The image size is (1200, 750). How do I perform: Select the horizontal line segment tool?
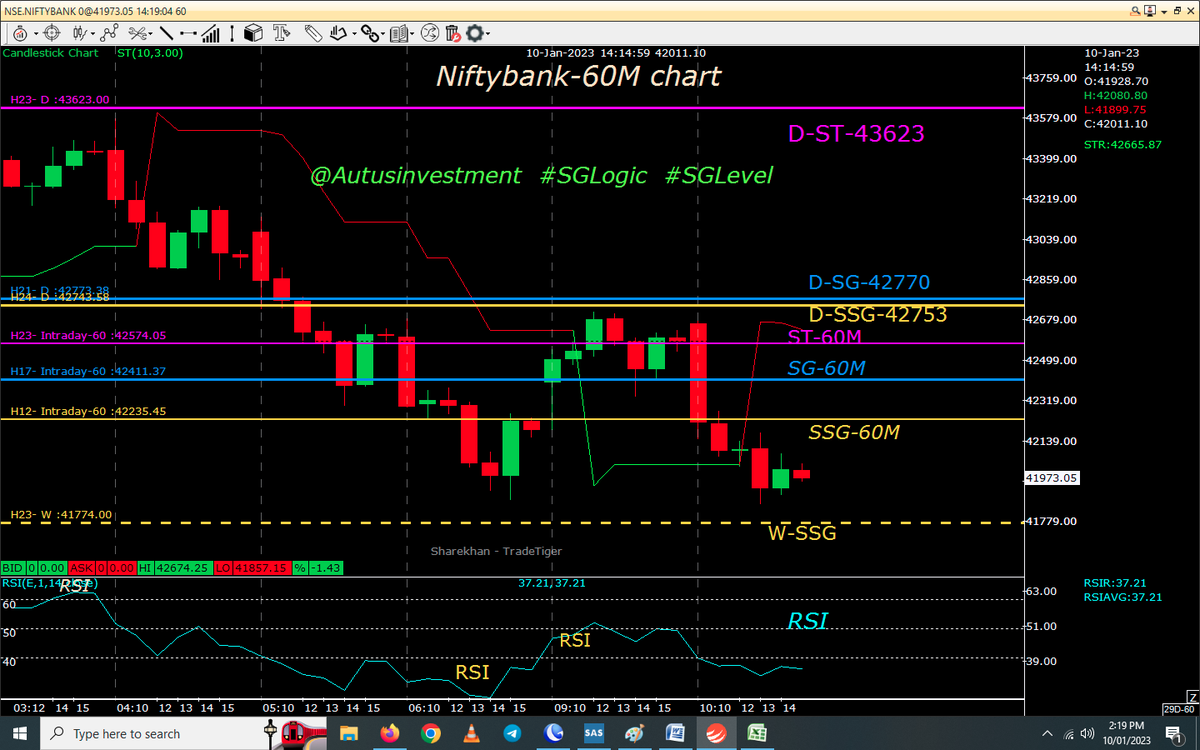(187, 33)
